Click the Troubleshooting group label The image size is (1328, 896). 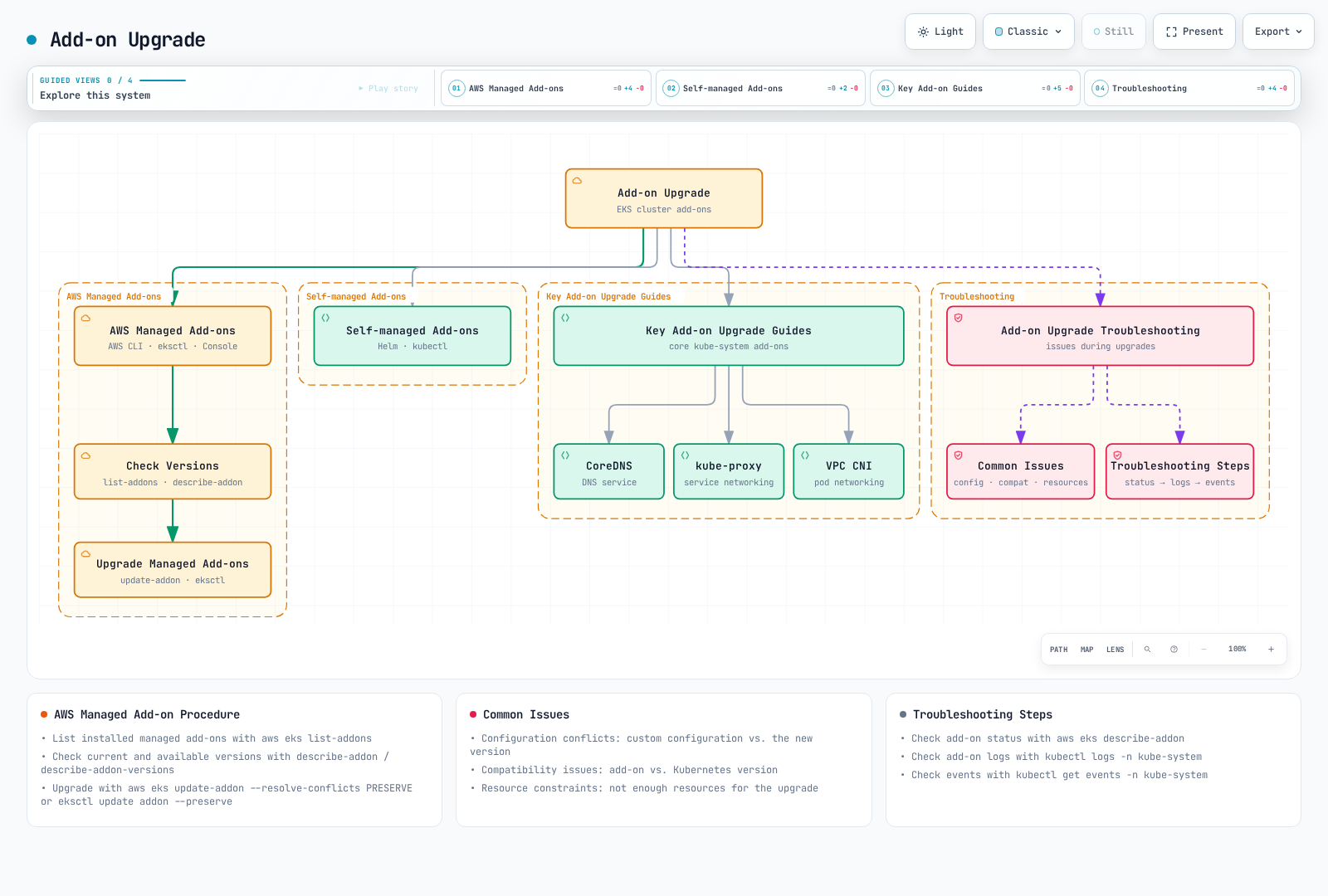point(977,296)
